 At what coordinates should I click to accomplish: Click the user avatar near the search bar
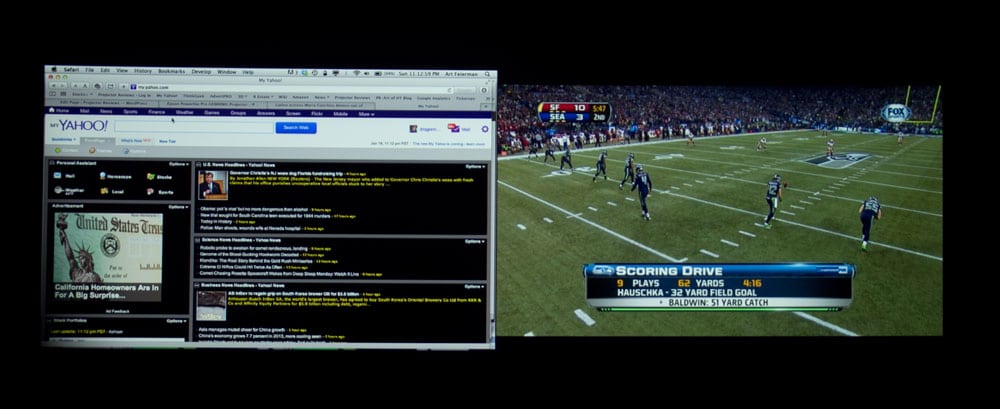coord(413,129)
